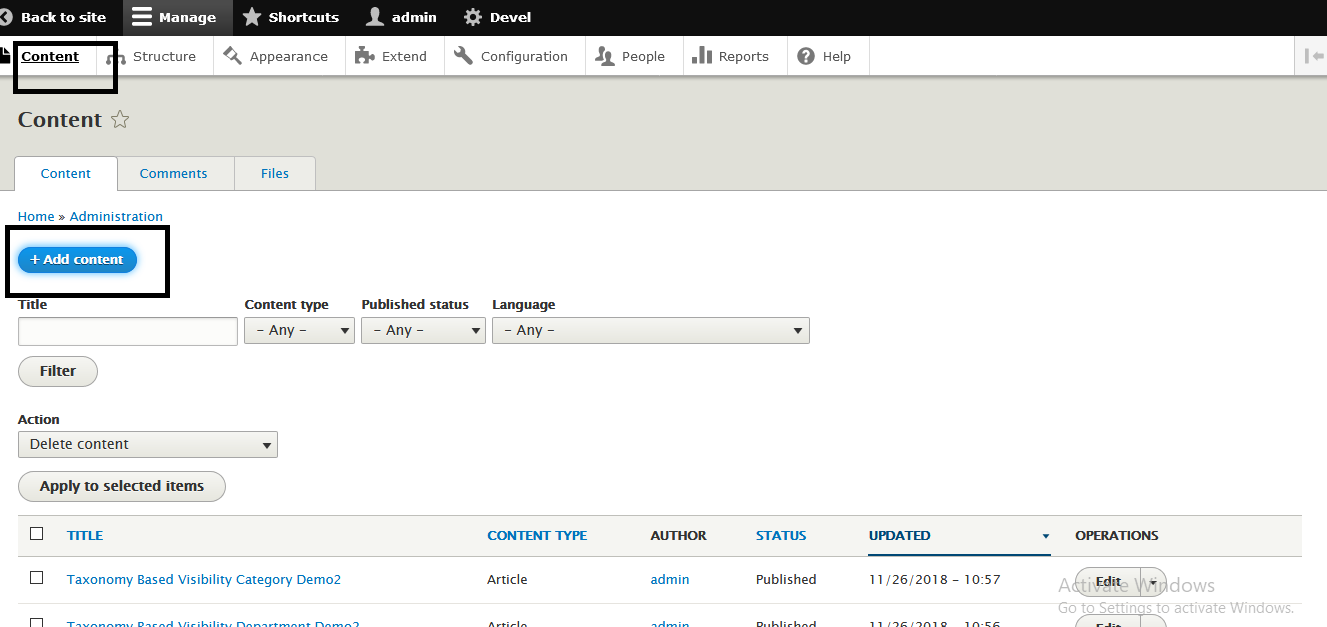Toggle toolbar orientation arrow at far right
This screenshot has width=1327, height=627.
(1313, 57)
